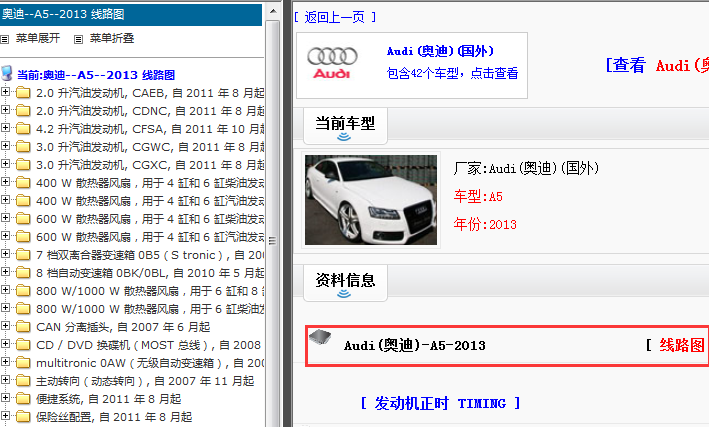Click the red 年份:2013 text
709x427 pixels.
[x=485, y=224]
